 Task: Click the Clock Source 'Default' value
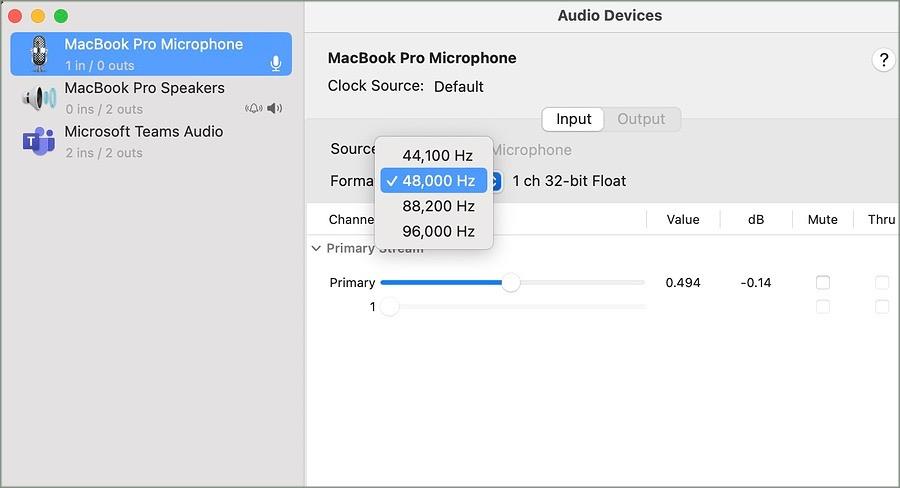[x=459, y=87]
